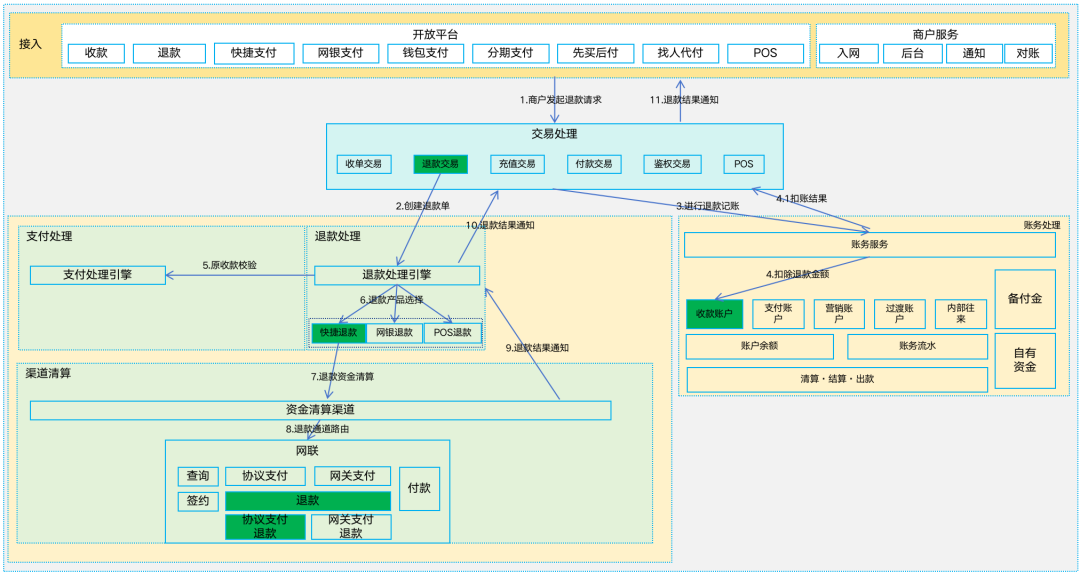This screenshot has height=574, width=1080.
Task: Click the 鉴权交易 box
Action: tap(672, 164)
